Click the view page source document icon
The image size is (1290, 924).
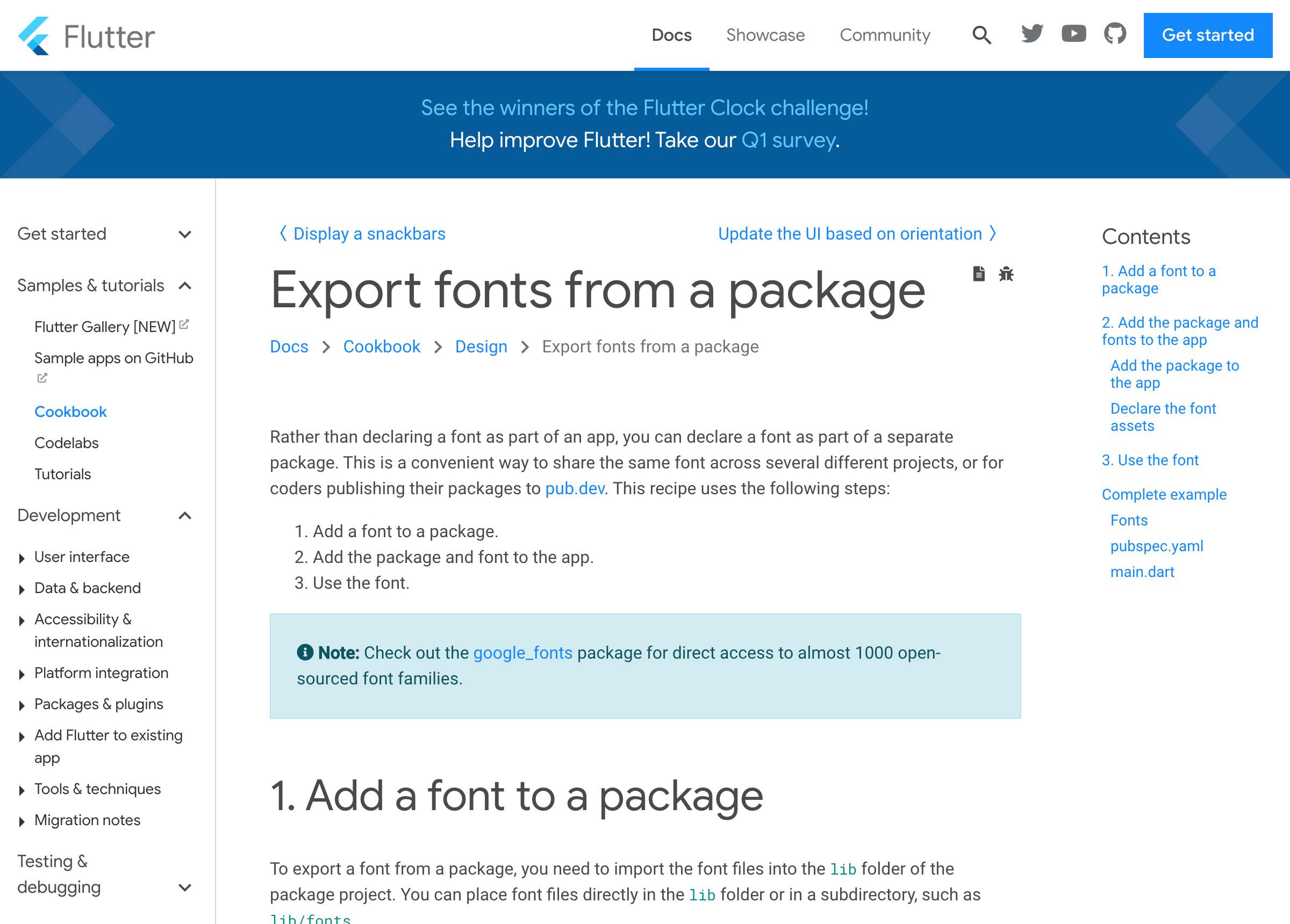[x=978, y=274]
